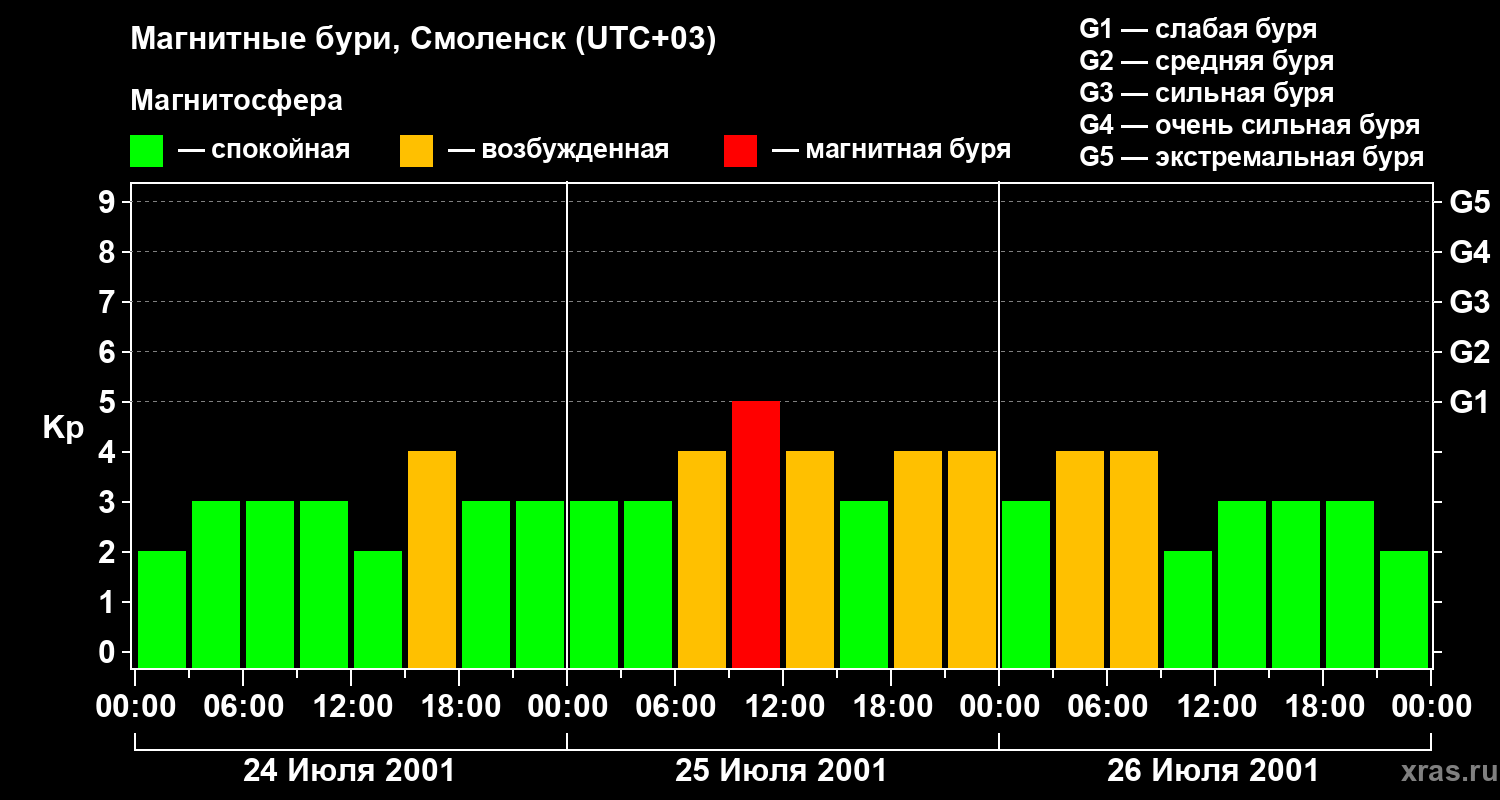Click the '18:00' time label for 26 July
The width and height of the screenshot is (1500, 800).
coord(1323,707)
